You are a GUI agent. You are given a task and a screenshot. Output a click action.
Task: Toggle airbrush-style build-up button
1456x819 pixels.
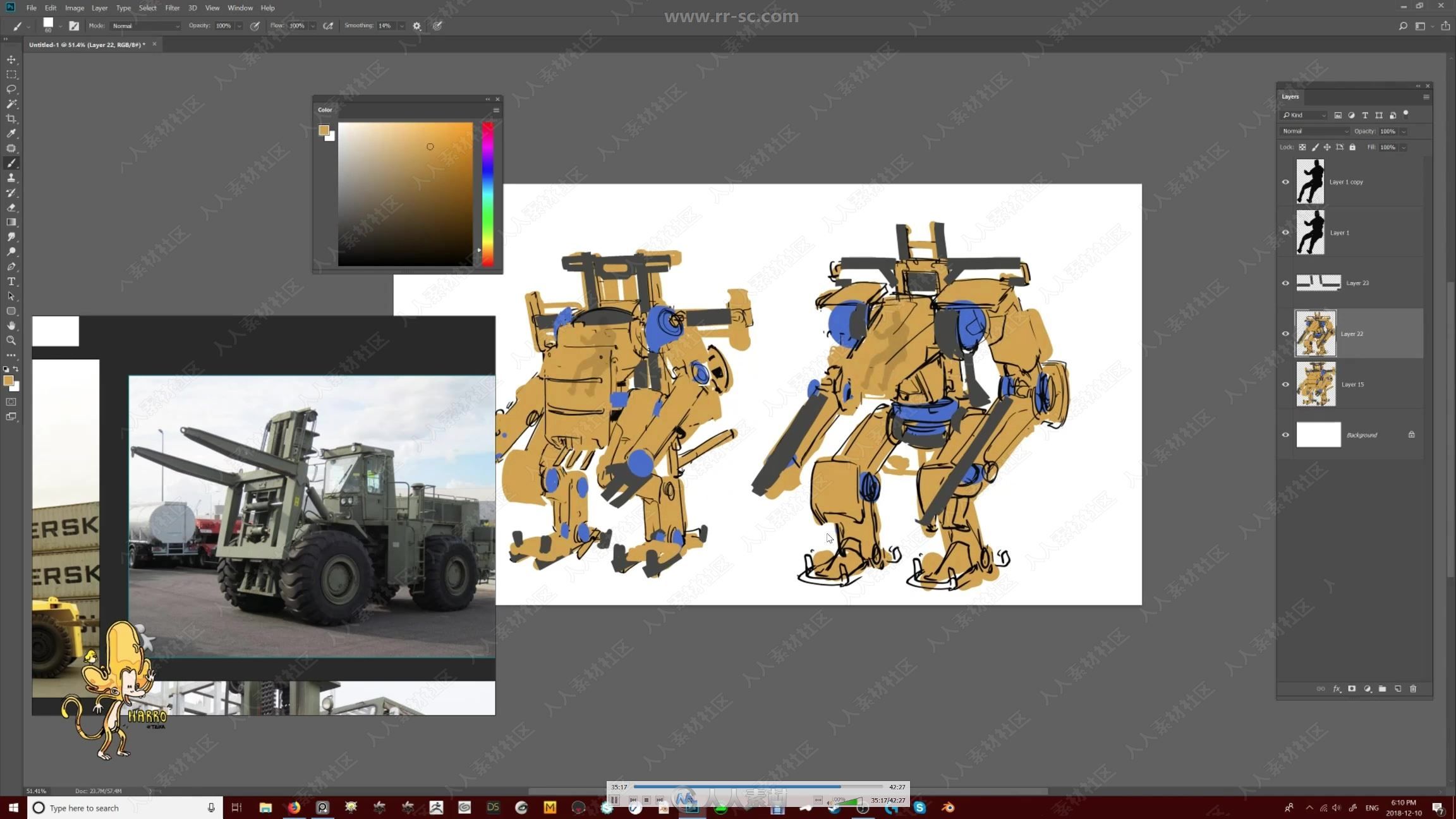coord(328,26)
